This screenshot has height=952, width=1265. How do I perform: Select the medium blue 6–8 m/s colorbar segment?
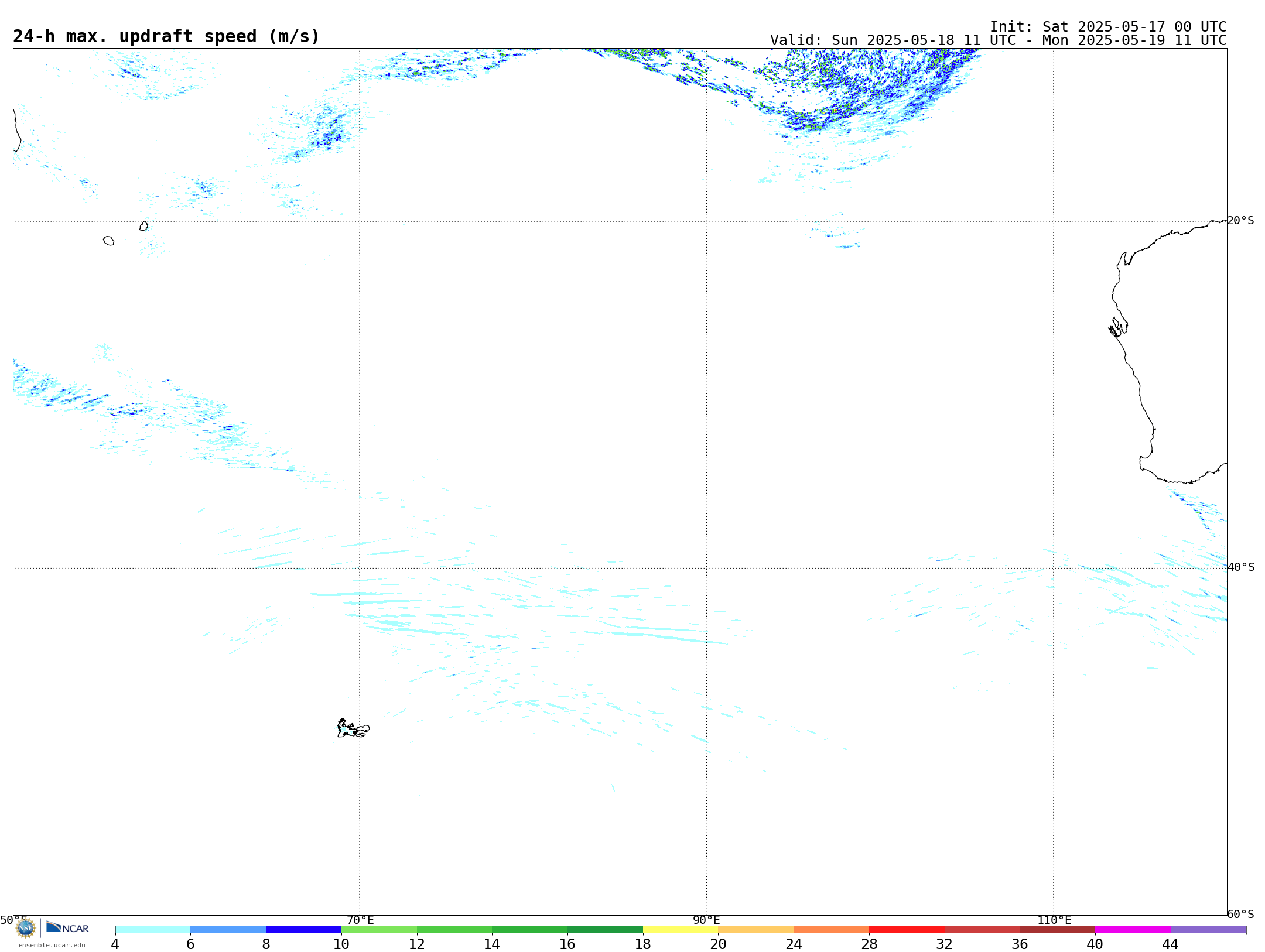coord(228,930)
